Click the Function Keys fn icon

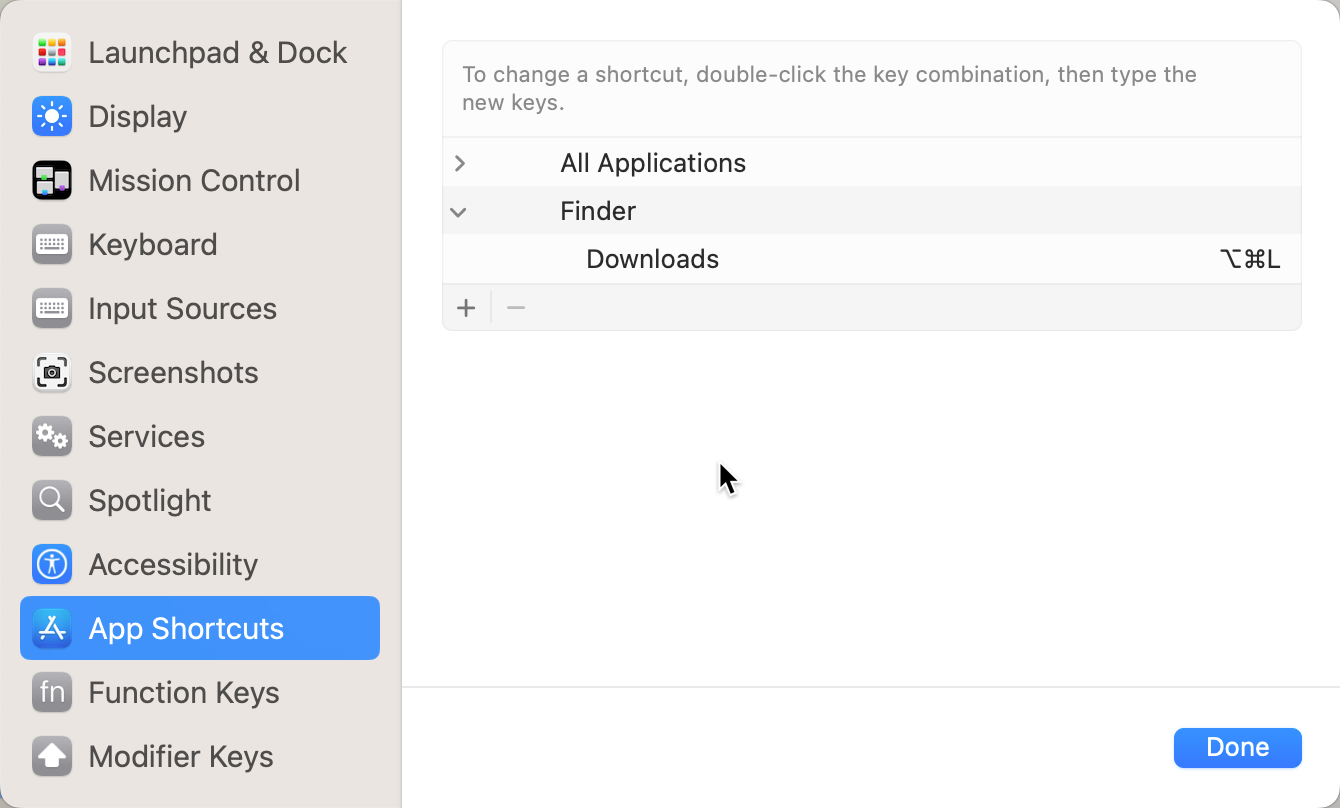tap(51, 692)
